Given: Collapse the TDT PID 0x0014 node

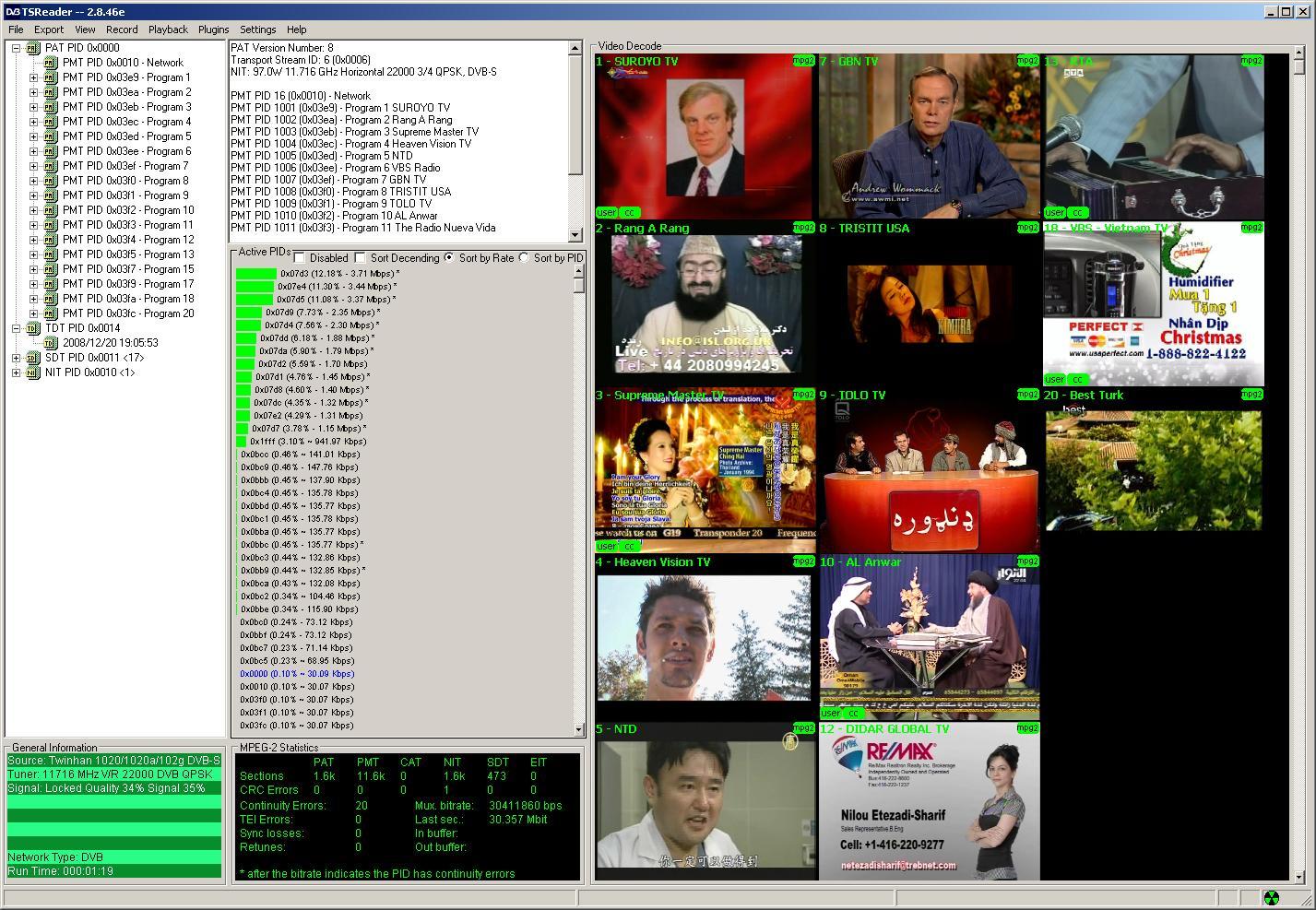Looking at the screenshot, I should pos(16,328).
